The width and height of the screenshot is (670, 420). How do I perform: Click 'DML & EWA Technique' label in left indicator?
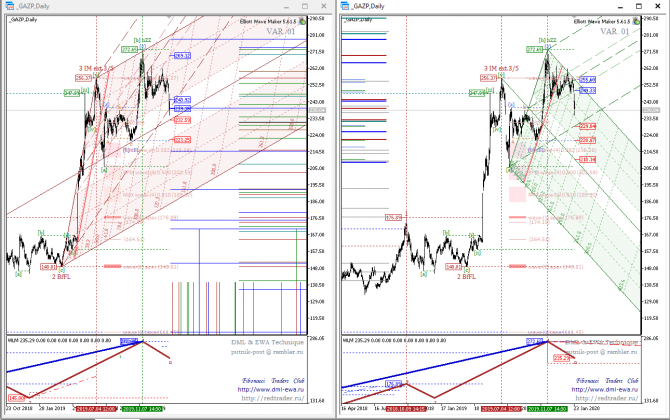coord(267,342)
